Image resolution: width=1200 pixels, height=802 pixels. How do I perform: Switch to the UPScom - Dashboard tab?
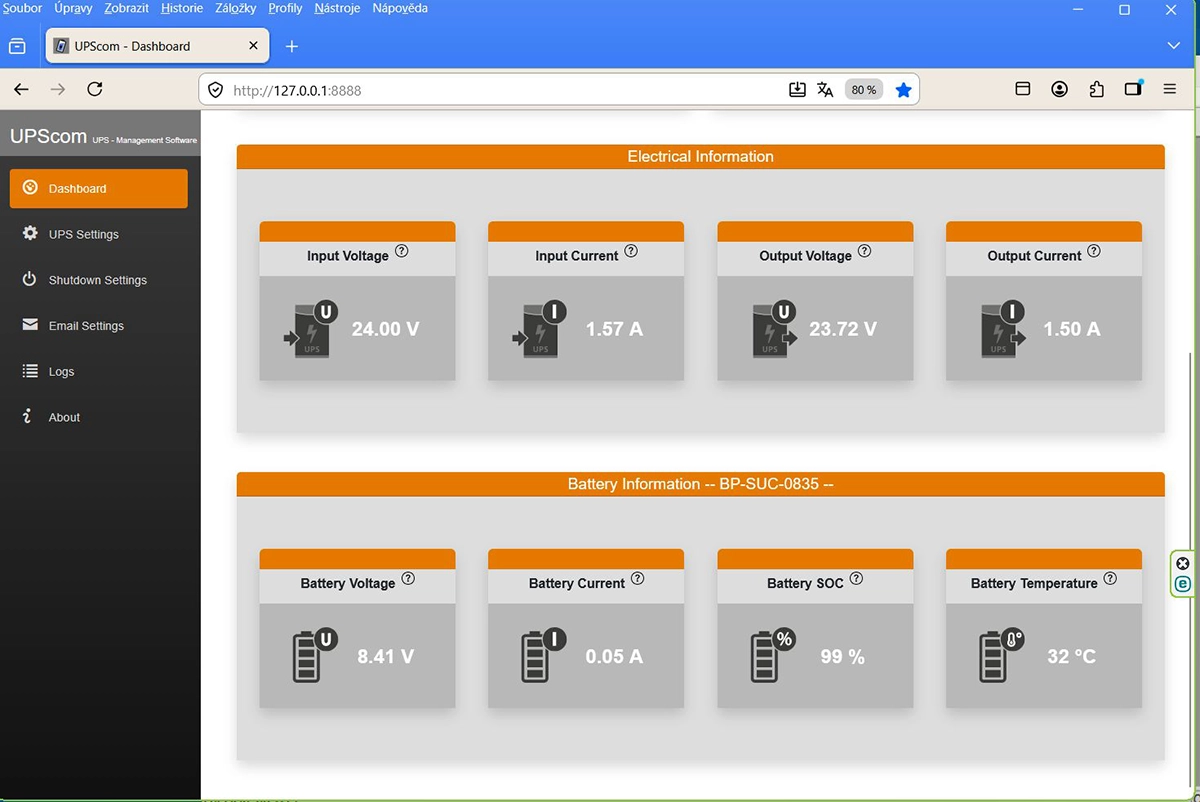click(156, 46)
